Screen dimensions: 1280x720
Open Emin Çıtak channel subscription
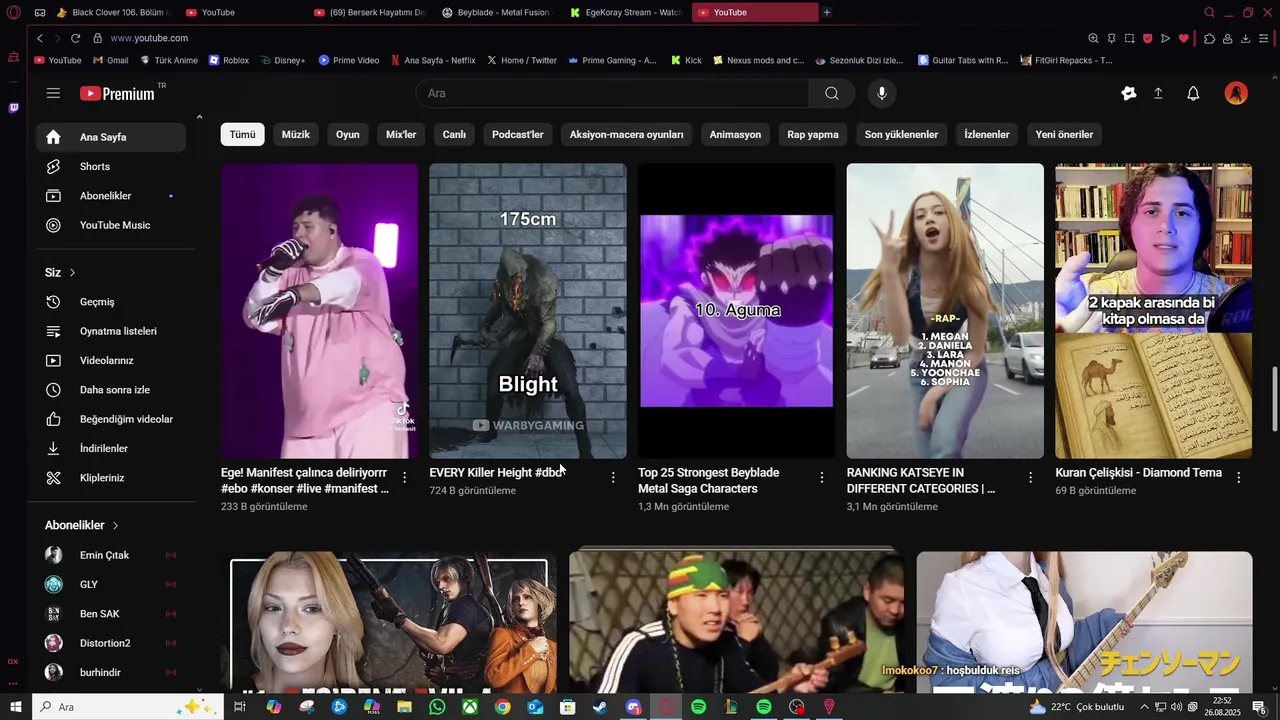coord(111,555)
